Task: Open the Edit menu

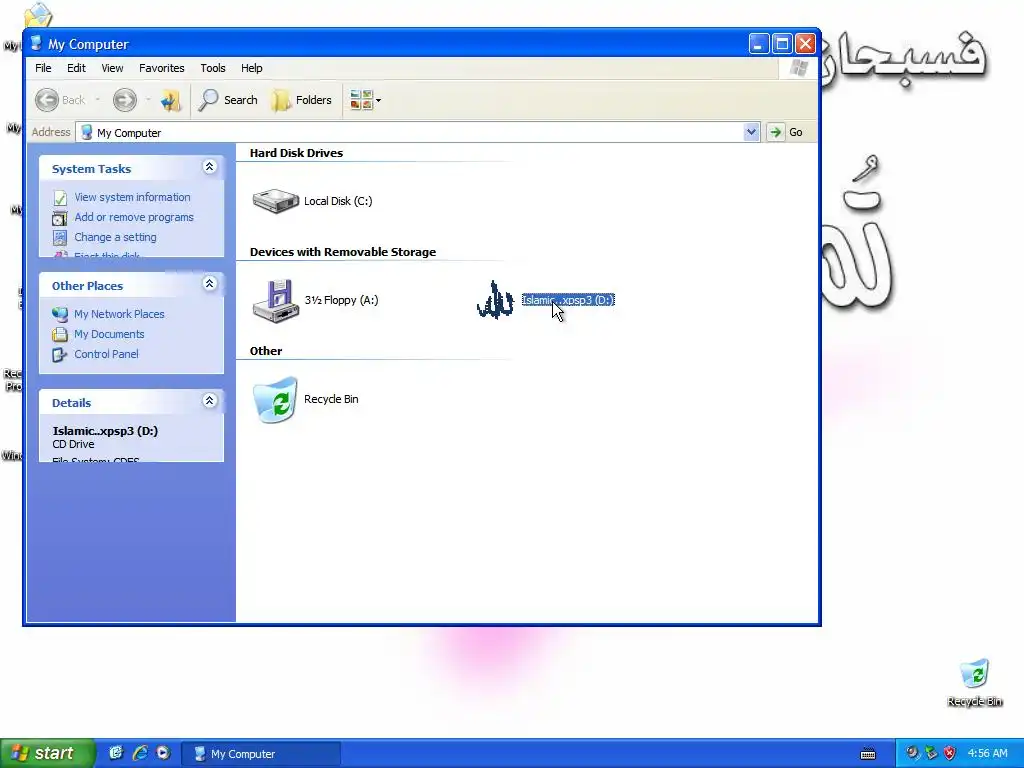Action: click(x=76, y=68)
